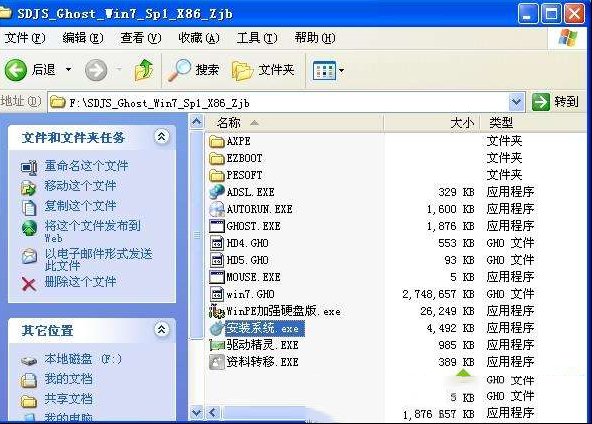Open the Views dropdown arrow
592x424 pixels.
341,70
